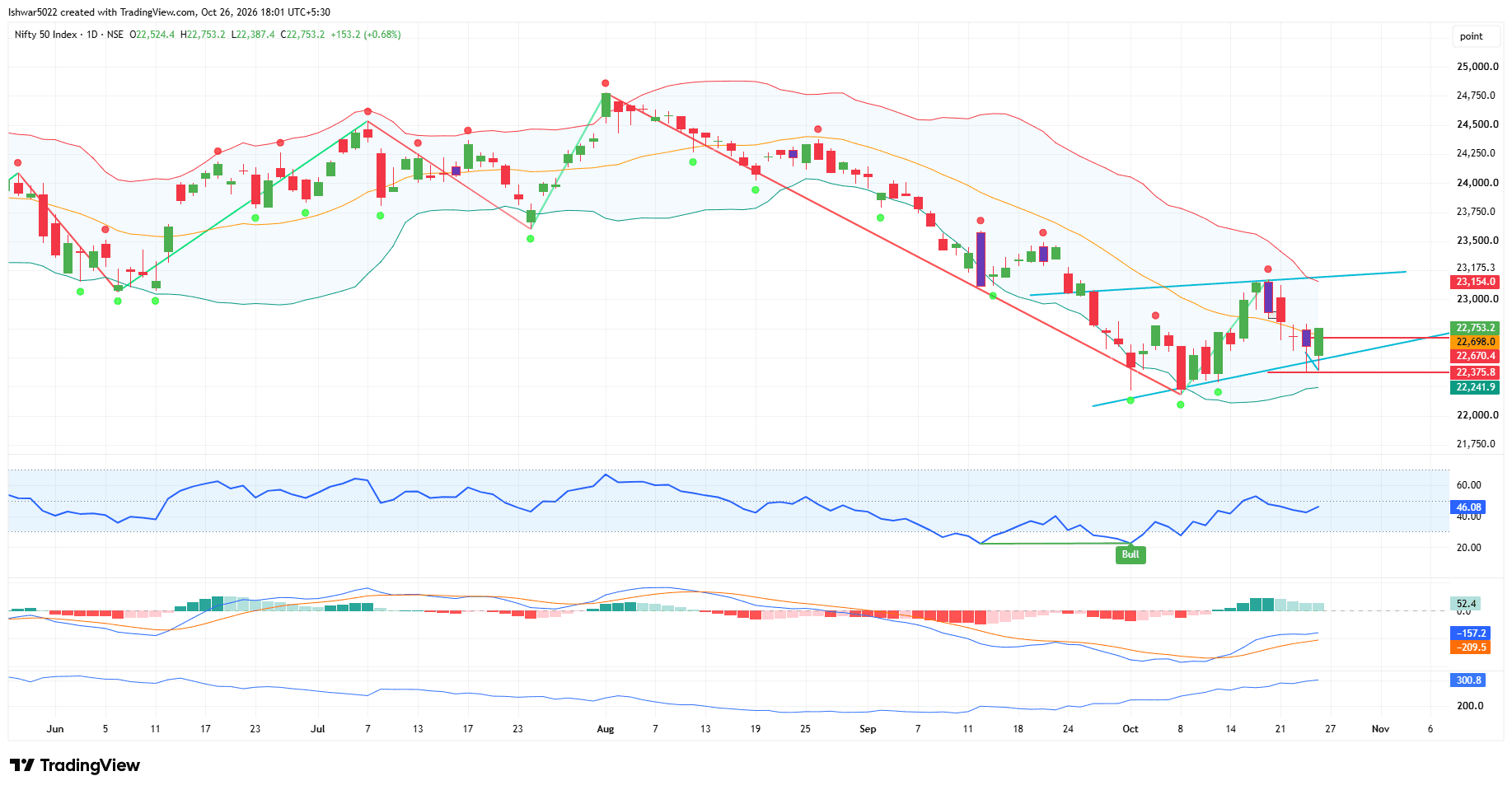Click the 60.00 RSI axis label
This screenshot has width=1512, height=790.
tap(1468, 485)
